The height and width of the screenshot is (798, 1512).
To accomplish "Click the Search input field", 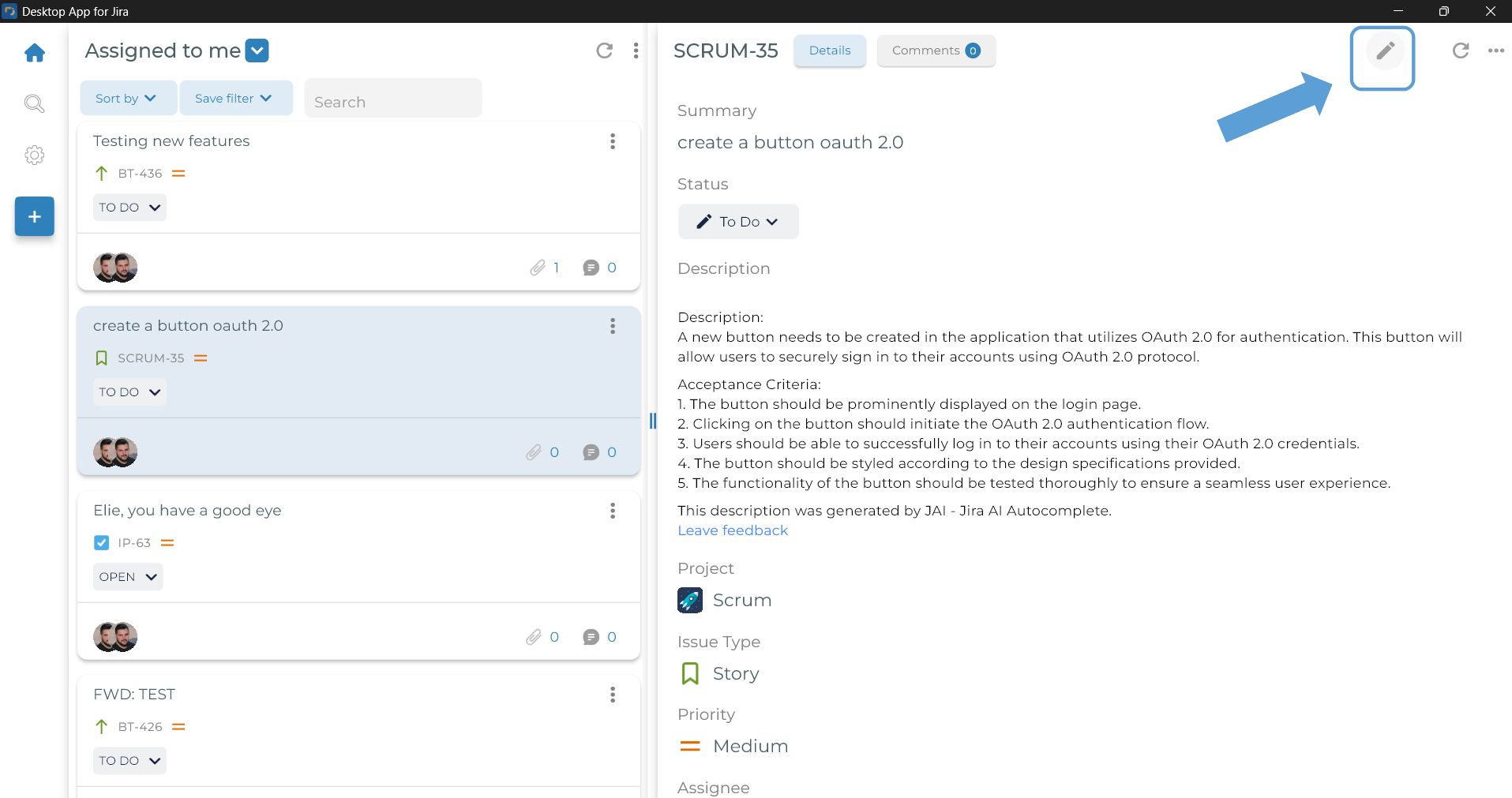I will click(x=392, y=102).
